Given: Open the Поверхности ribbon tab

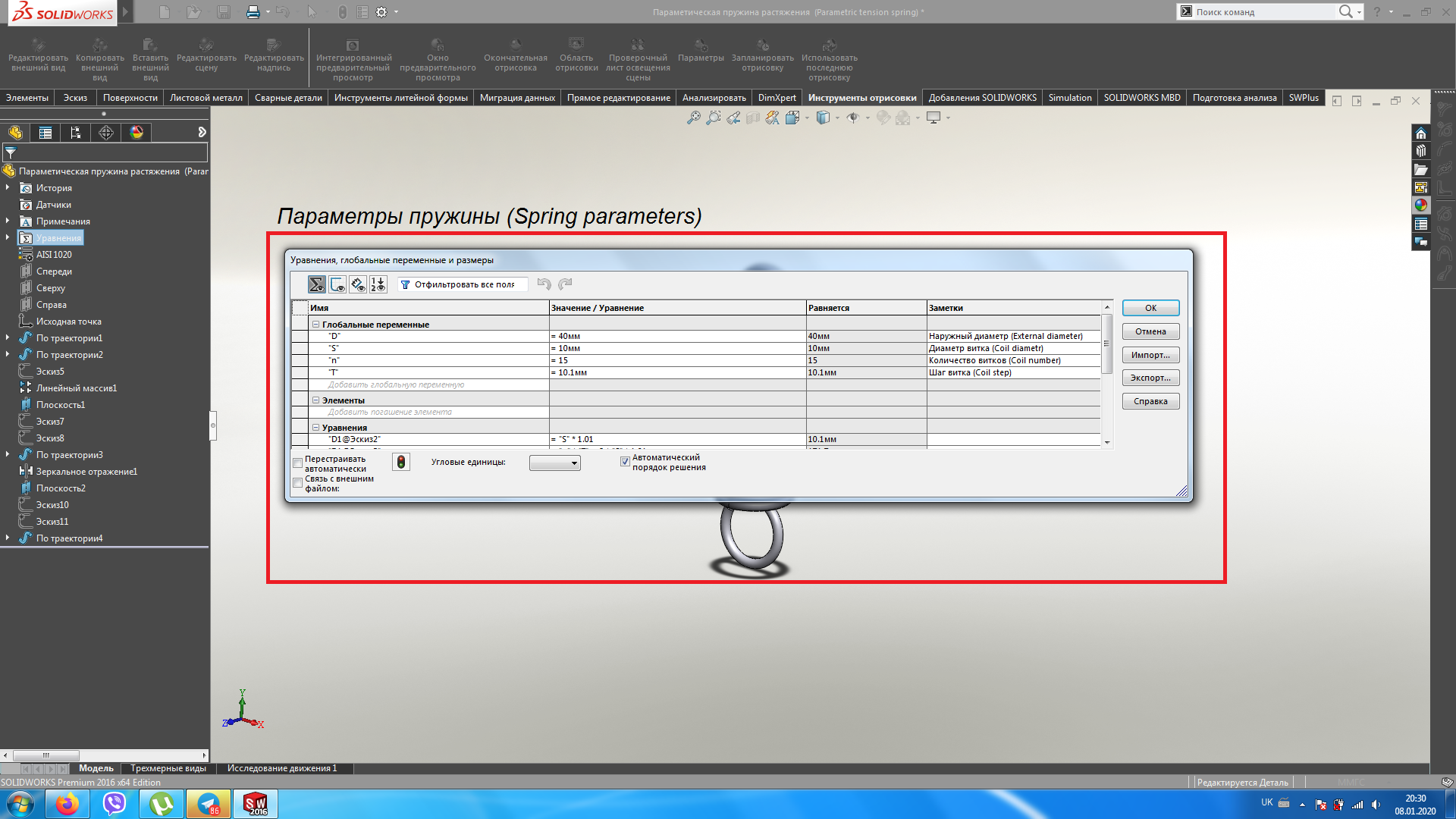Looking at the screenshot, I should click(x=130, y=98).
